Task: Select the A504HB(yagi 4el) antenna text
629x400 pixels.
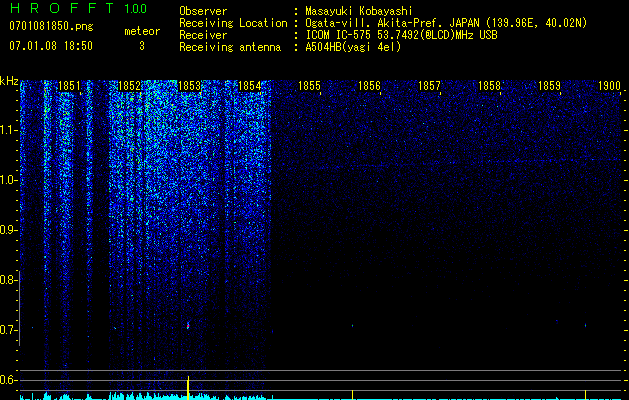Action: pyautogui.click(x=353, y=47)
